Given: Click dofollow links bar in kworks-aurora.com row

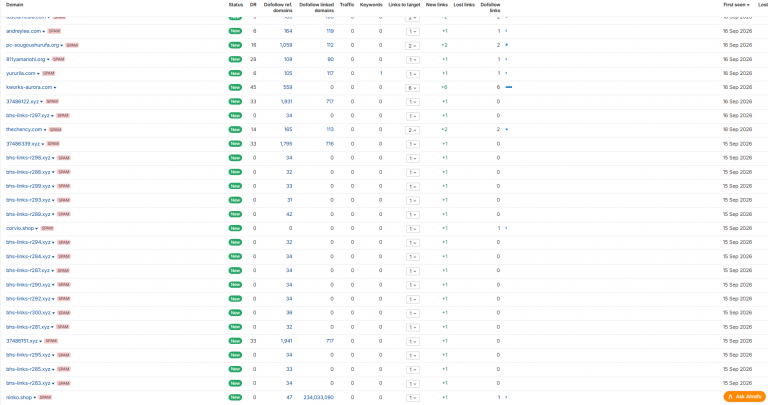Looking at the screenshot, I should 509,87.
